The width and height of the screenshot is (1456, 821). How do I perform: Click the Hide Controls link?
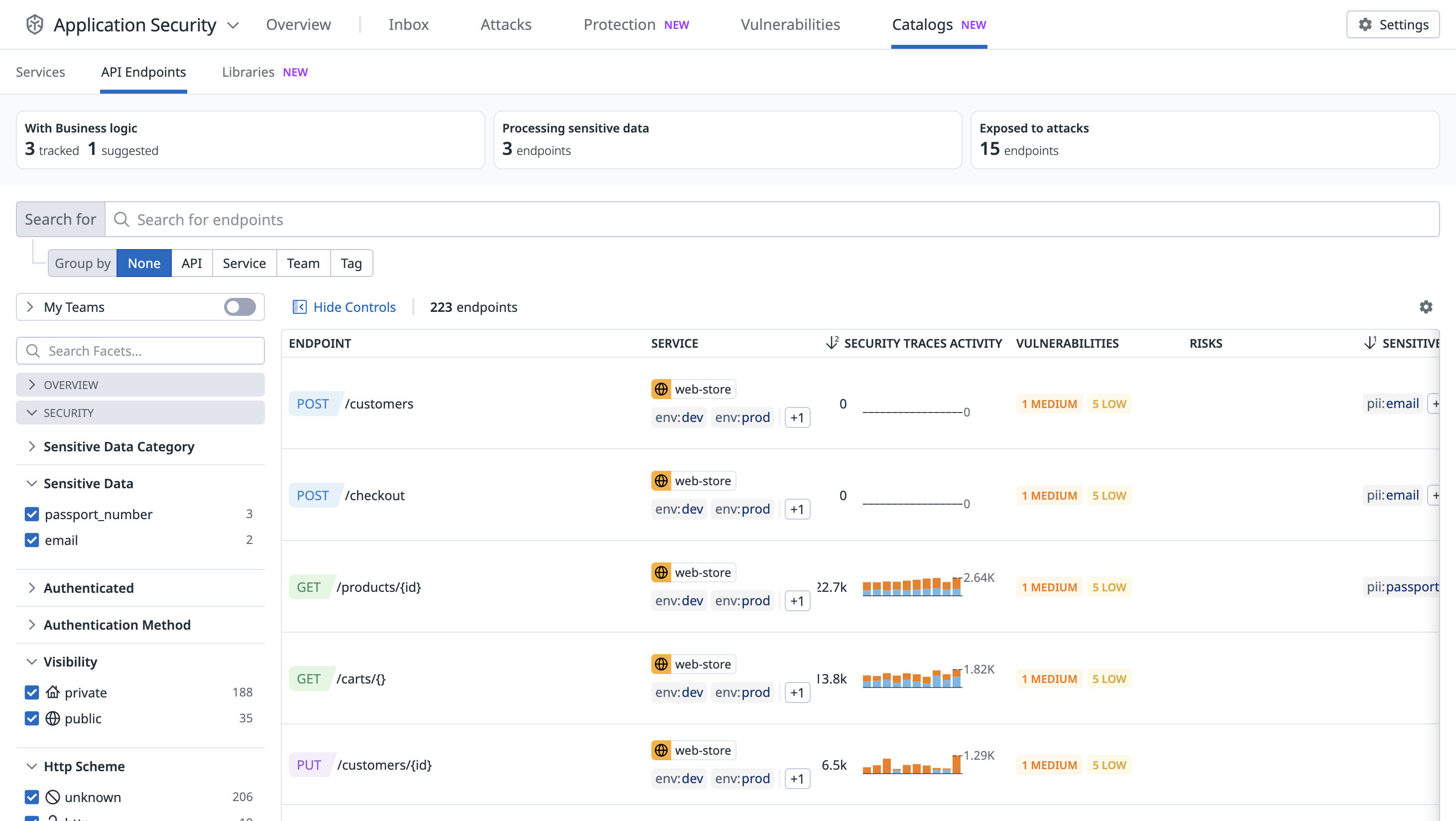(355, 306)
